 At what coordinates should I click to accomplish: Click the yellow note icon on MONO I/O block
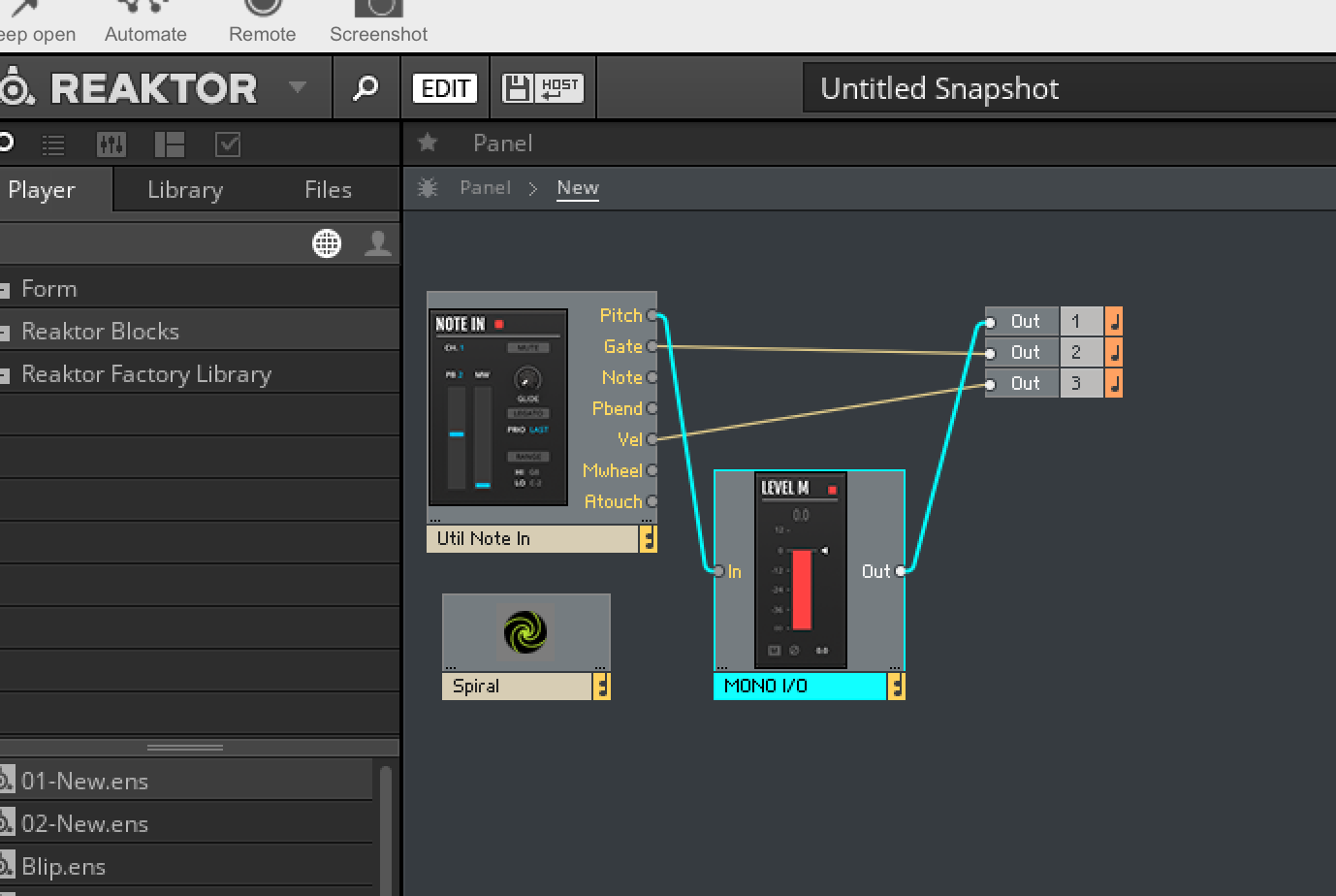click(x=896, y=687)
